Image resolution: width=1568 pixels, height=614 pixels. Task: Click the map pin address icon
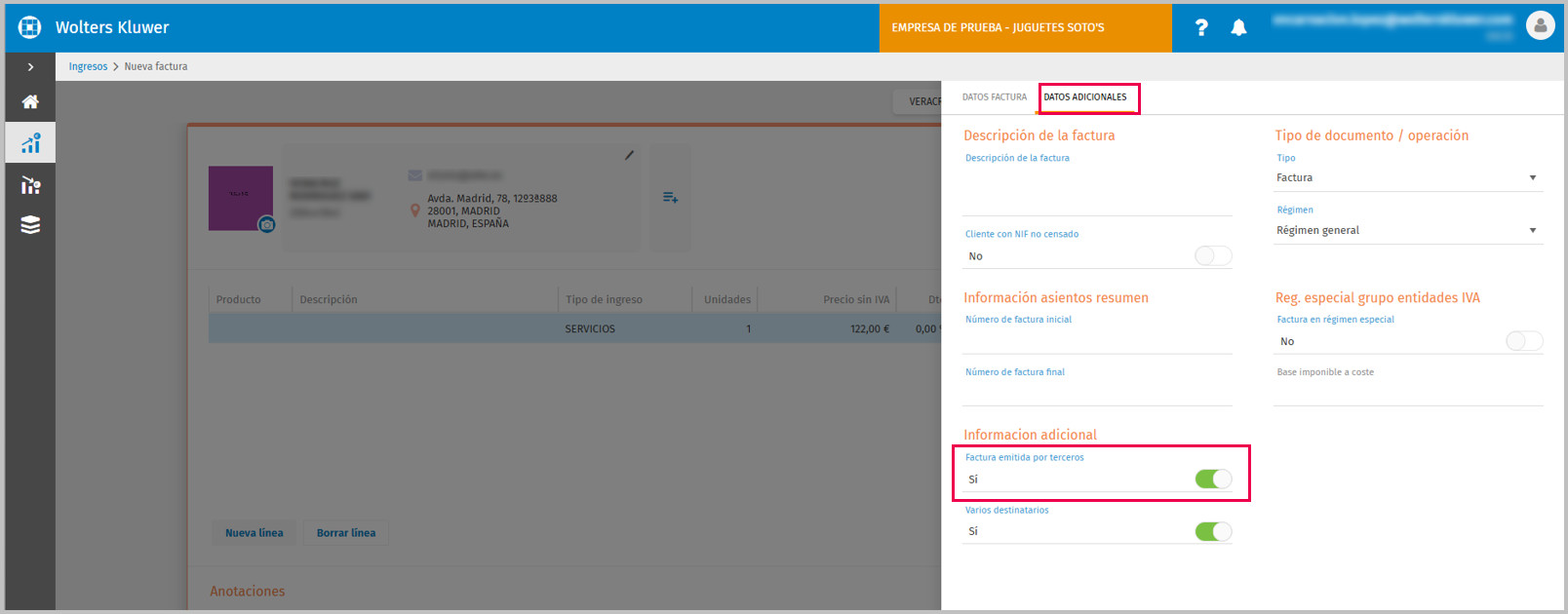click(x=415, y=211)
